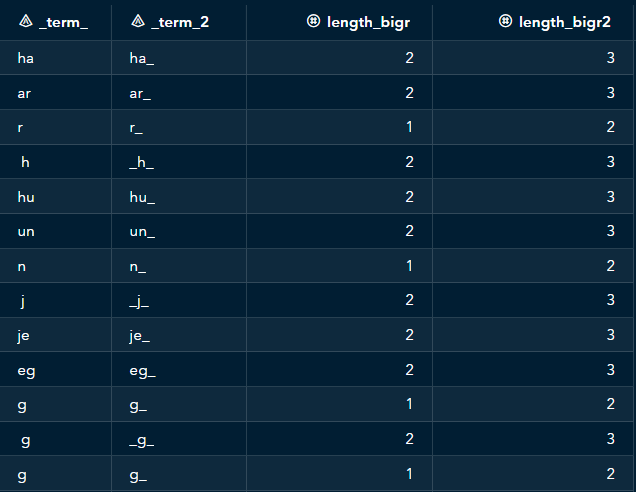Image resolution: width=636 pixels, height=492 pixels.
Task: Click the numeric type icon beside length_bigr2
Action: click(x=505, y=21)
